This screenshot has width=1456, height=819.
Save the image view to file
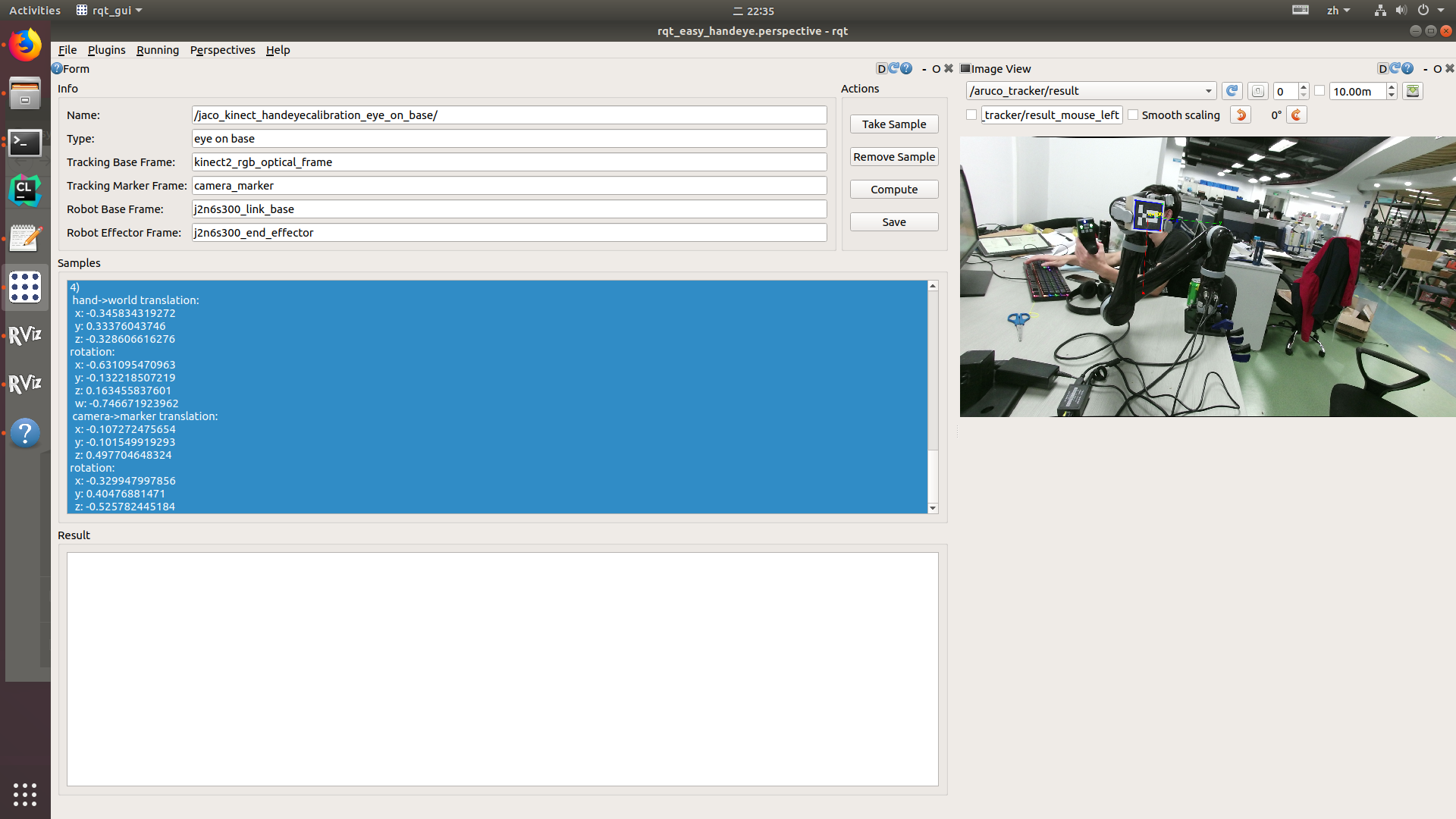tap(1413, 91)
